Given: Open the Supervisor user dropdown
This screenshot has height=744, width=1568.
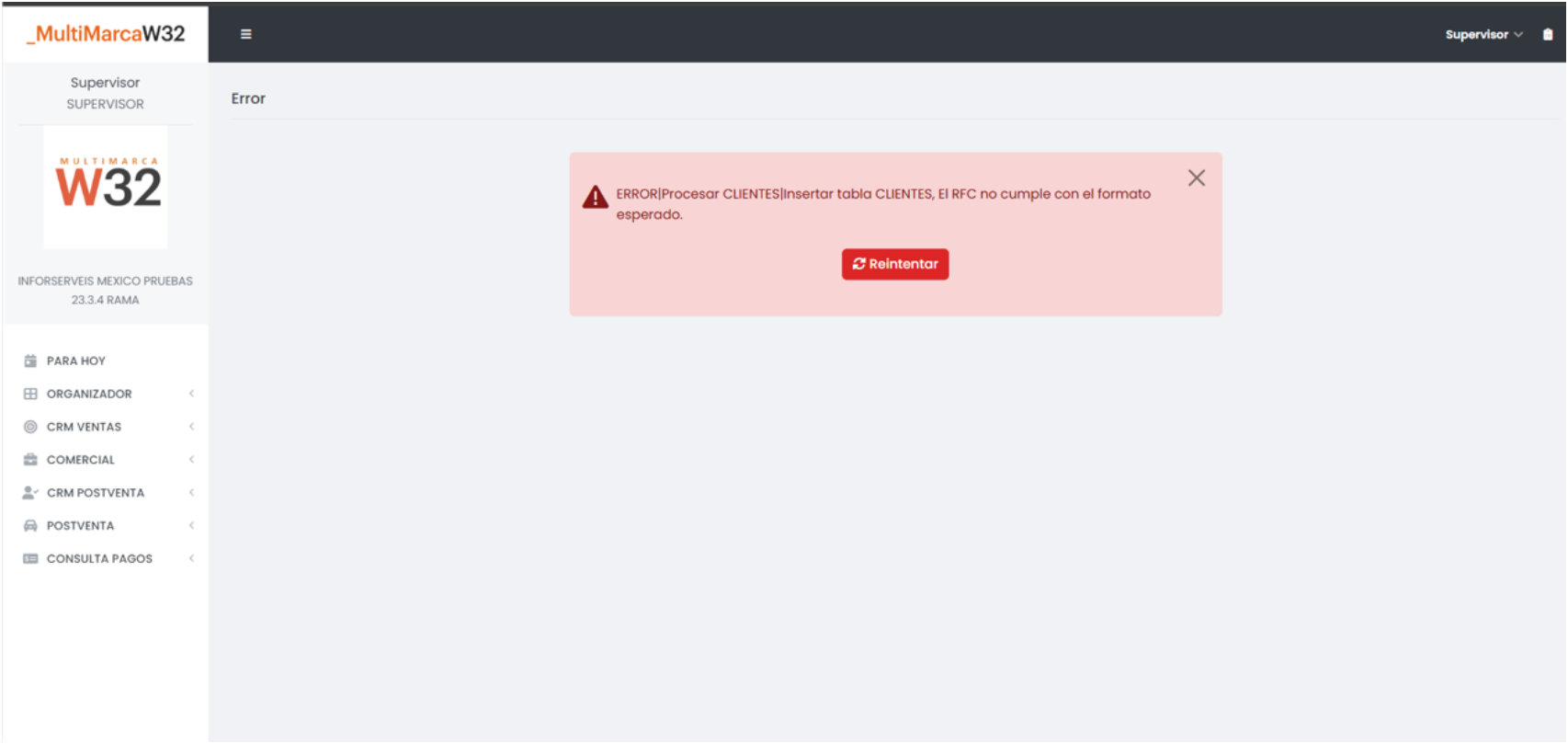Looking at the screenshot, I should 1483,34.
